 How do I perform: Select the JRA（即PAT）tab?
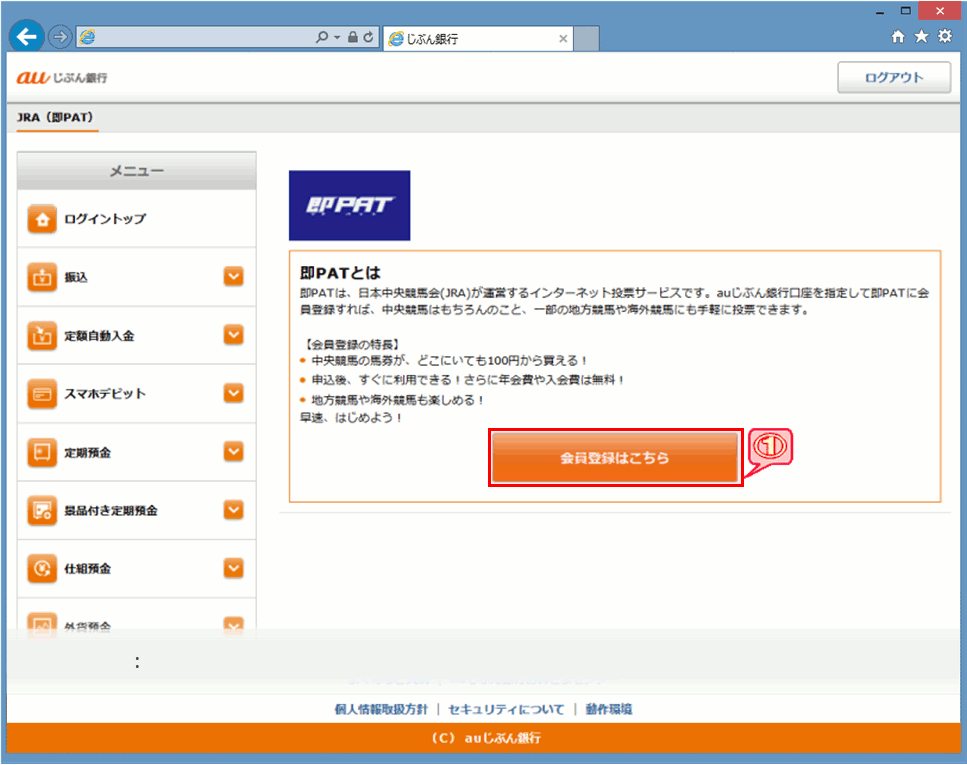pos(55,117)
